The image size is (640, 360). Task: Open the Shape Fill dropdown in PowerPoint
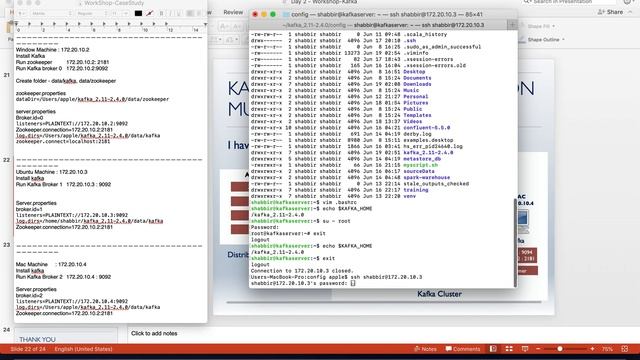(x=538, y=27)
